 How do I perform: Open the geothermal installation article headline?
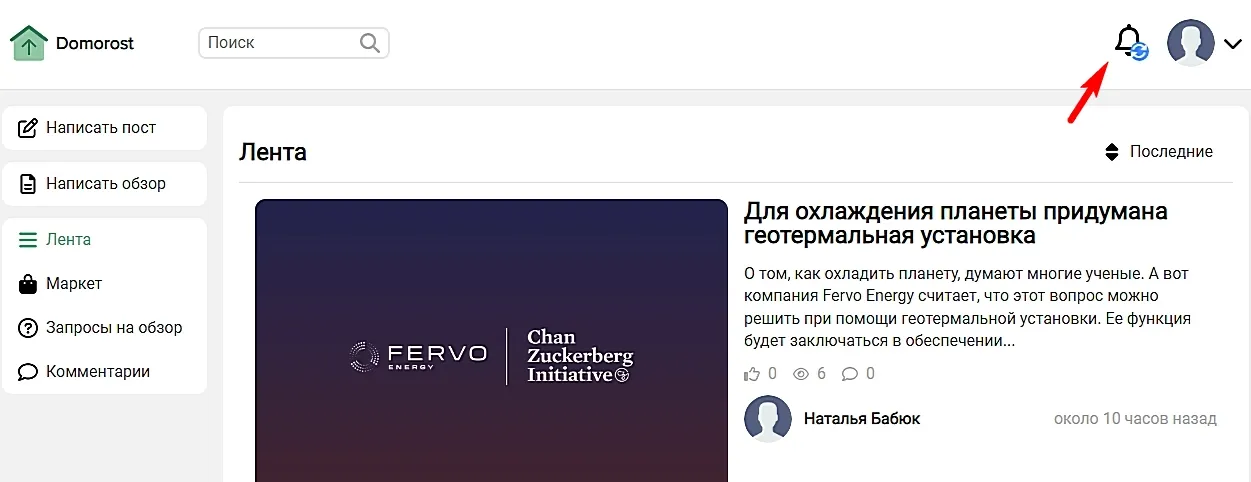[955, 224]
